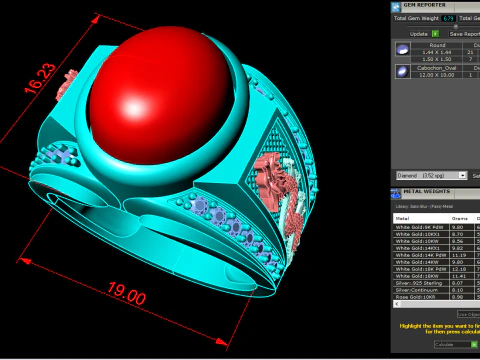Select the 'Rose Gold:10KR' row
Viewport: 480px width, 360px height.
click(436, 297)
